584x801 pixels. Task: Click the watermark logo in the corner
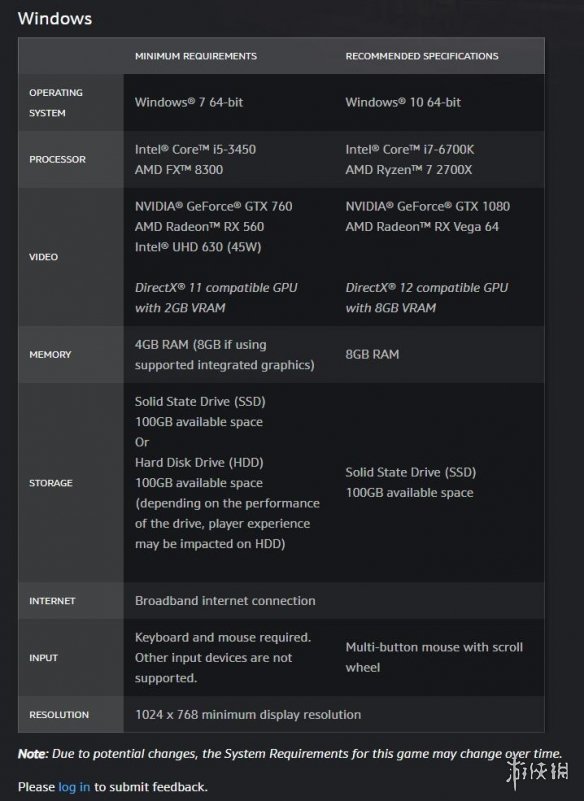click(x=536, y=773)
